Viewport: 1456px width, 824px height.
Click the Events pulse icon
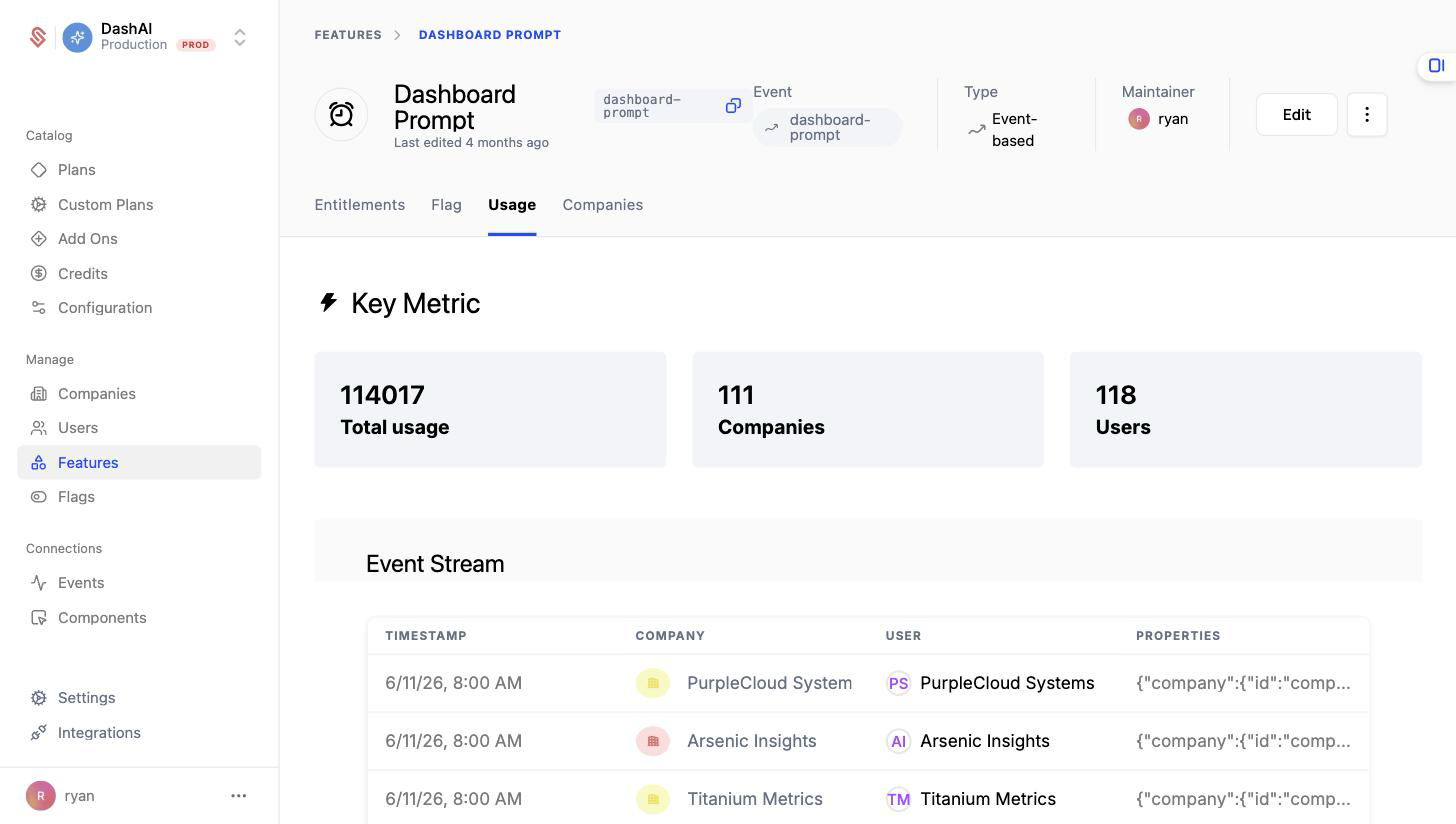coord(39,583)
